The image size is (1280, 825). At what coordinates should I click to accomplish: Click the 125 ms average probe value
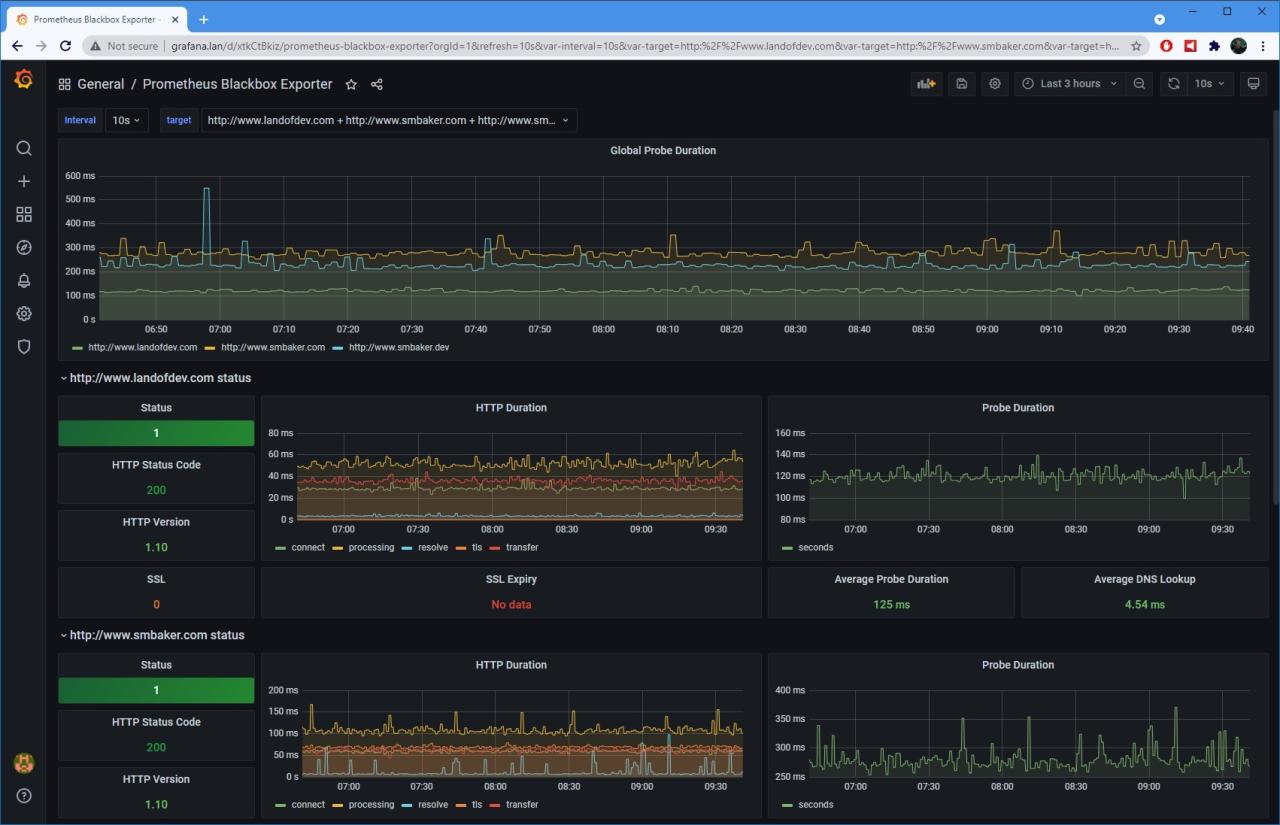tap(891, 604)
